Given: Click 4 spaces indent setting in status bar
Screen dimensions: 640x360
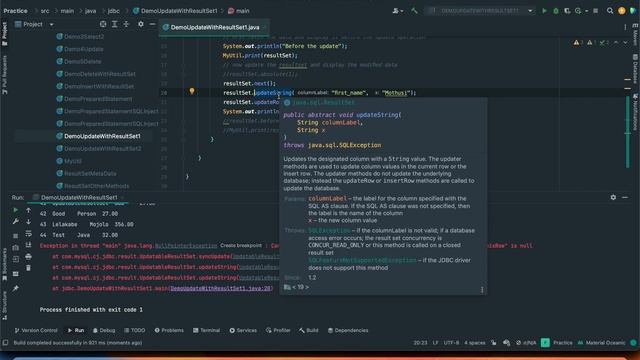Looking at the screenshot, I should click(475, 343).
